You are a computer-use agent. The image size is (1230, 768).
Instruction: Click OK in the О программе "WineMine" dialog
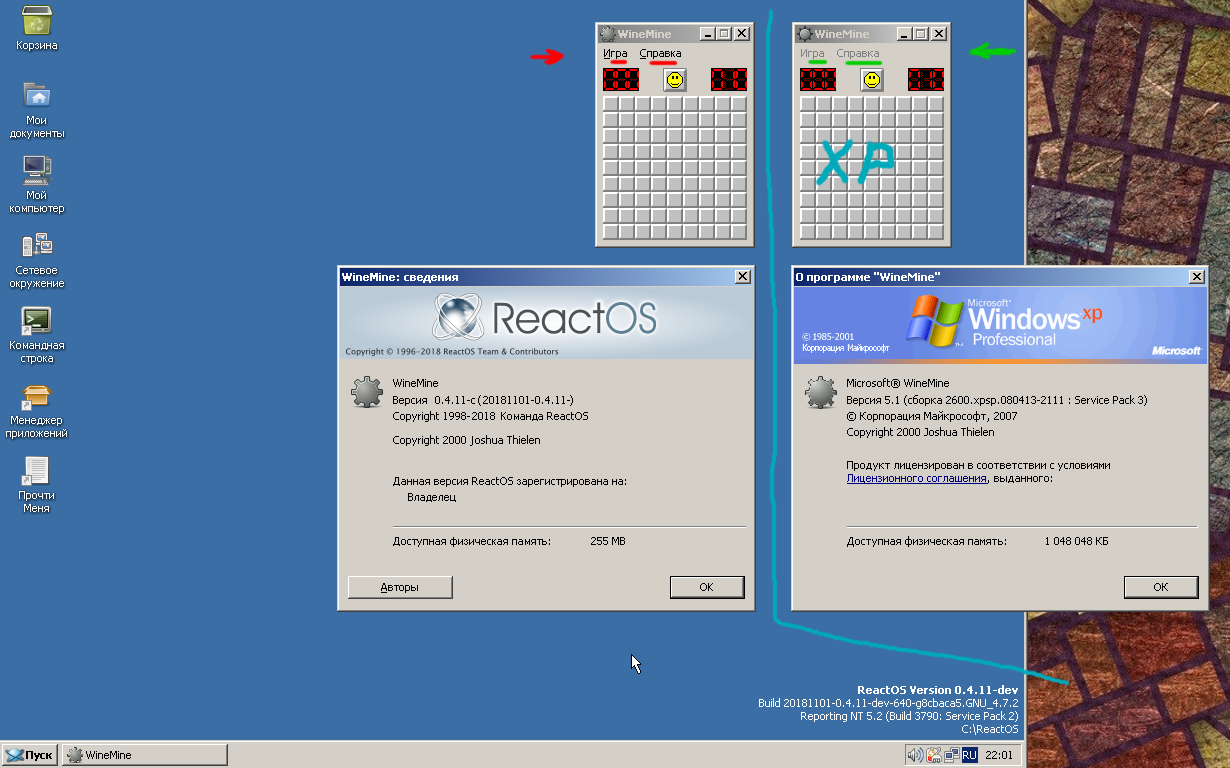(1161, 587)
